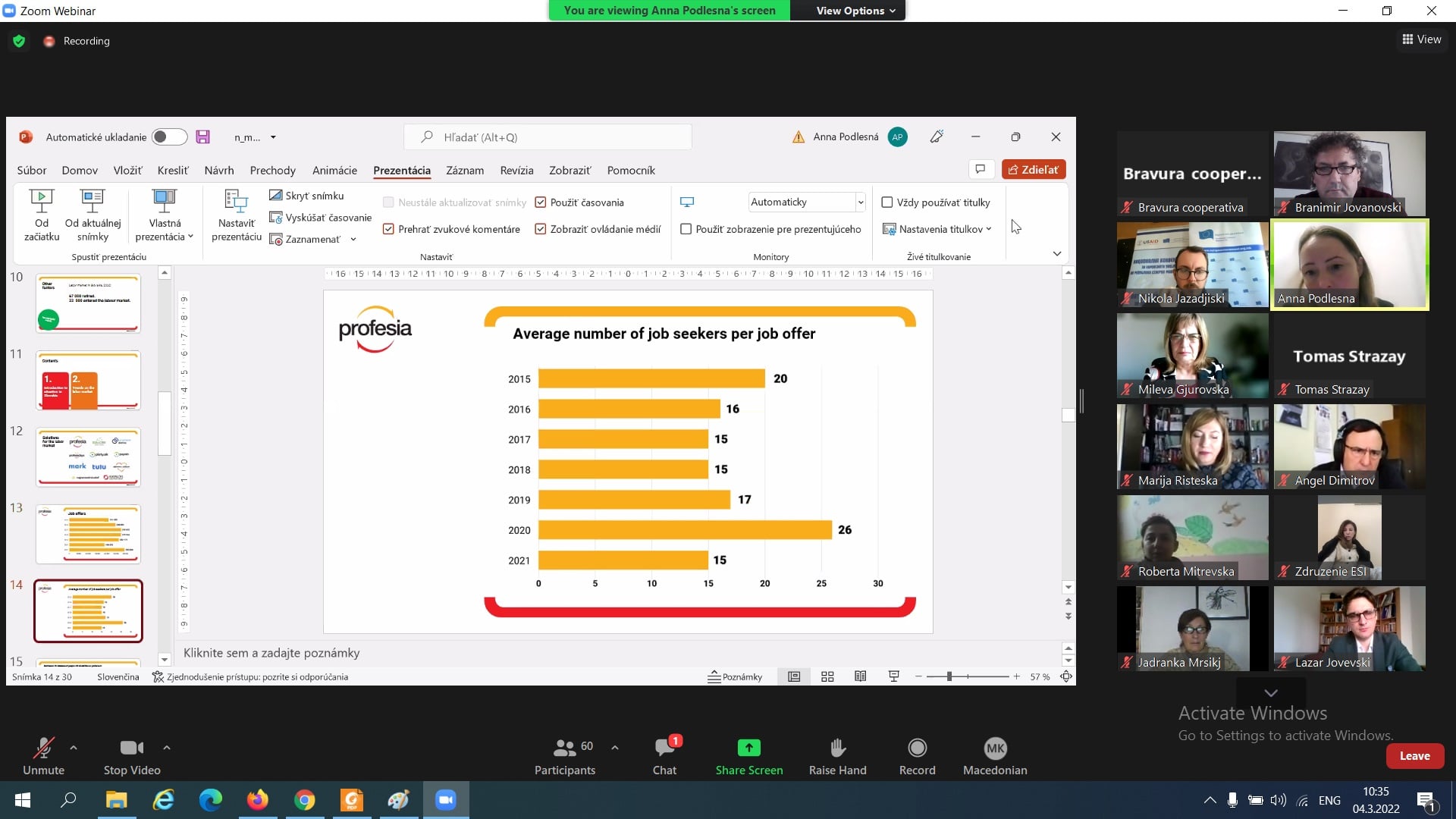Screen dimensions: 1456x819
Task: Open PowerPoint comments icon
Action: click(x=981, y=169)
